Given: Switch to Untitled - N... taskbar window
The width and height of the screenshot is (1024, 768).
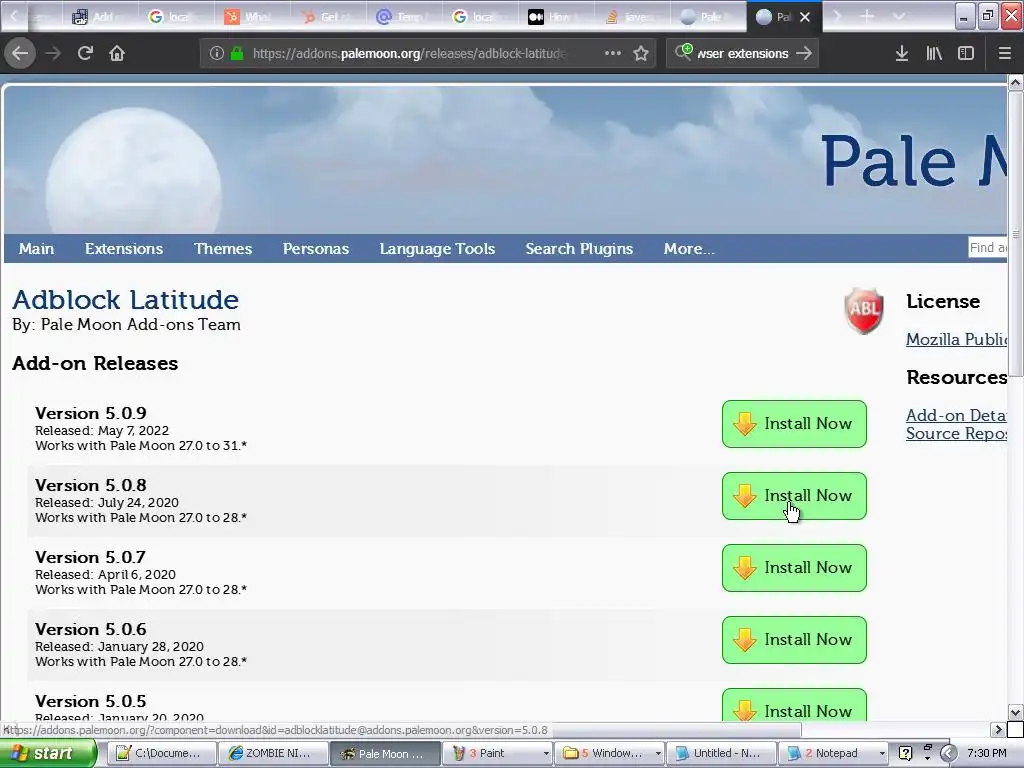Looking at the screenshot, I should (x=721, y=754).
